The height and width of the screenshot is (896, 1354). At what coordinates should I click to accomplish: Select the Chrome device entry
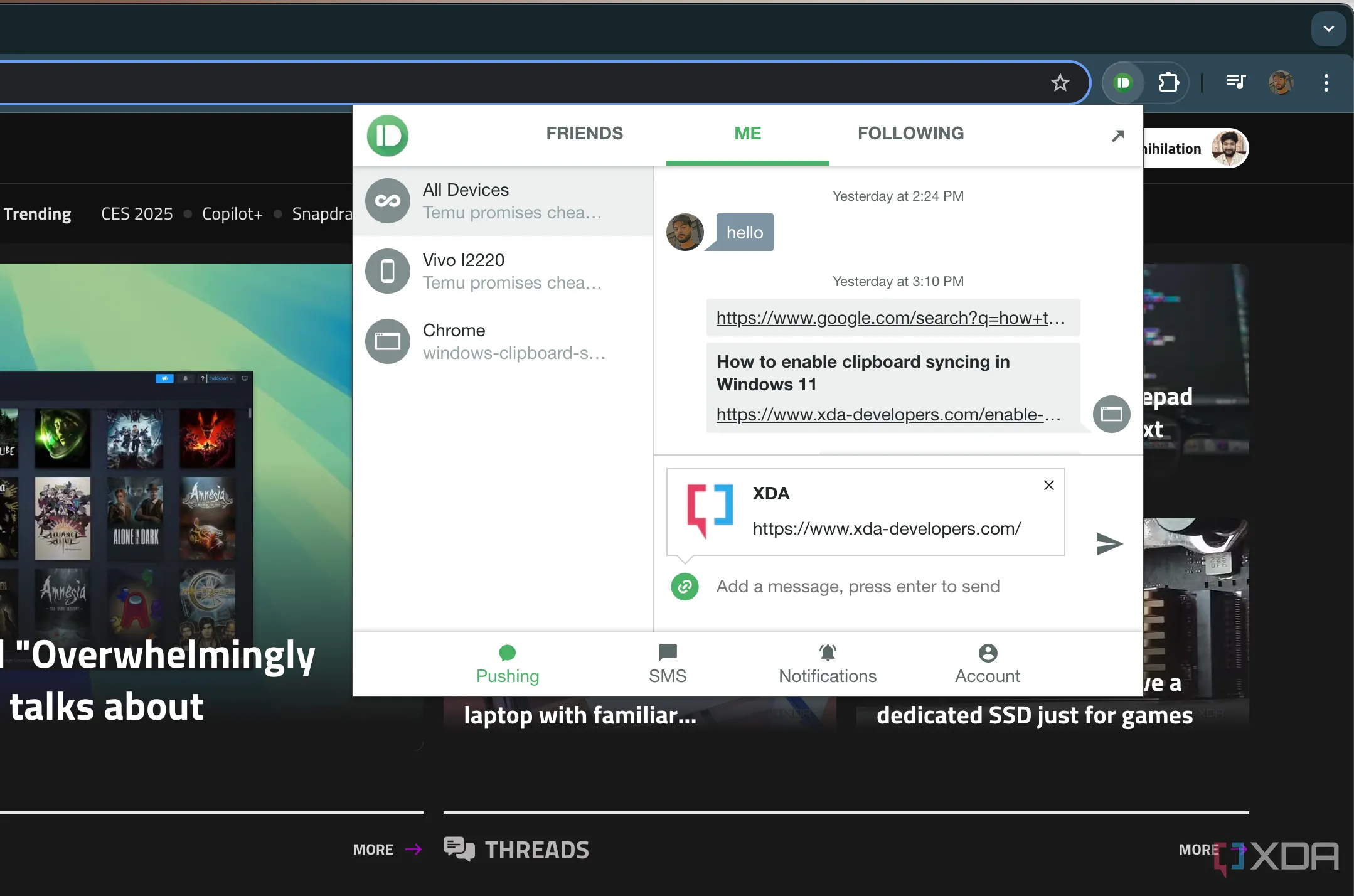pos(503,341)
